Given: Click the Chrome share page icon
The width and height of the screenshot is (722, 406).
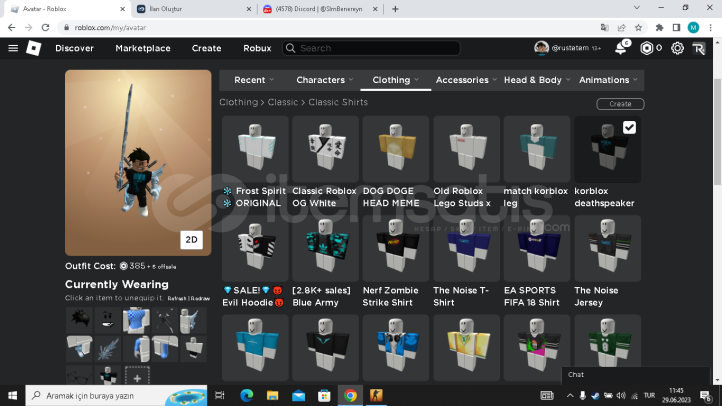Looking at the screenshot, I should point(622,28).
